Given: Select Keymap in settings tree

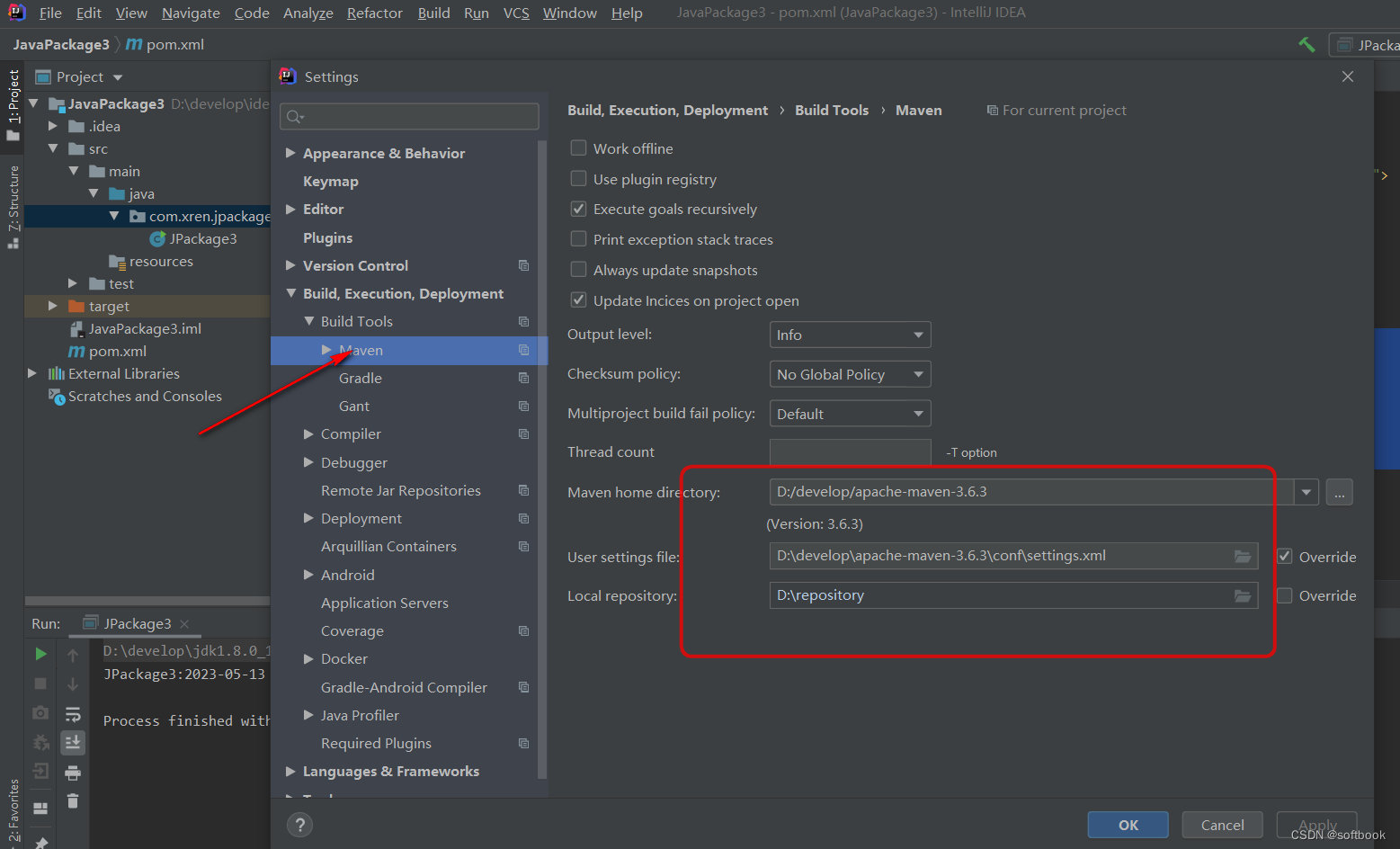Looking at the screenshot, I should click(x=331, y=181).
